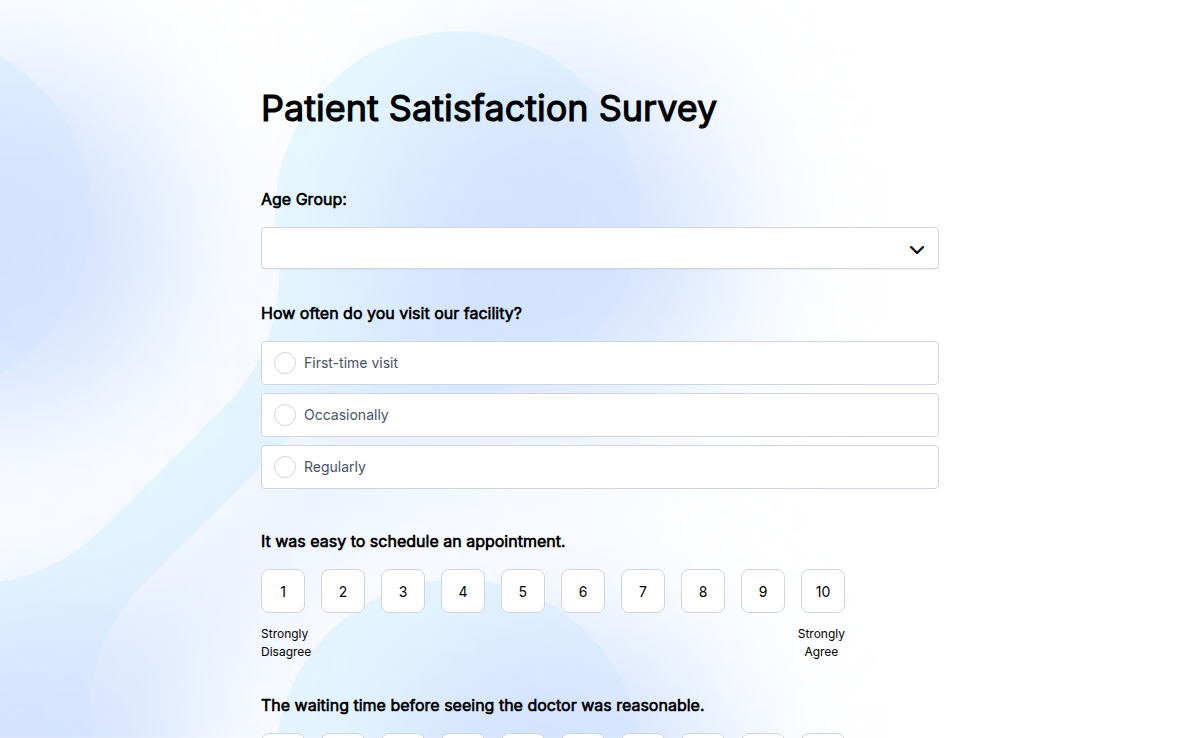Rate appointment scheduling as 4

tap(463, 591)
